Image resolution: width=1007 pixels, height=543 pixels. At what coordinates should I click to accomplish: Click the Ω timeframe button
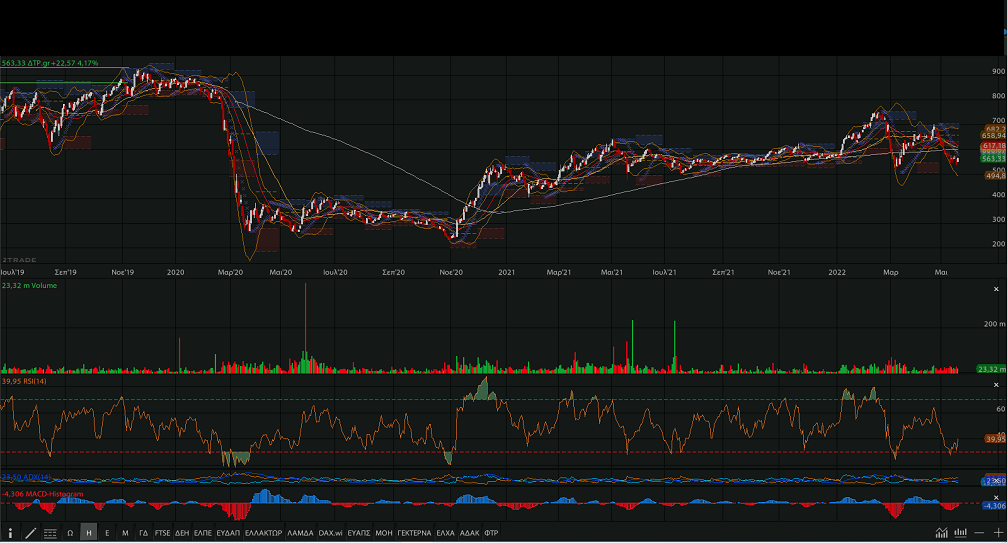pyautogui.click(x=70, y=533)
